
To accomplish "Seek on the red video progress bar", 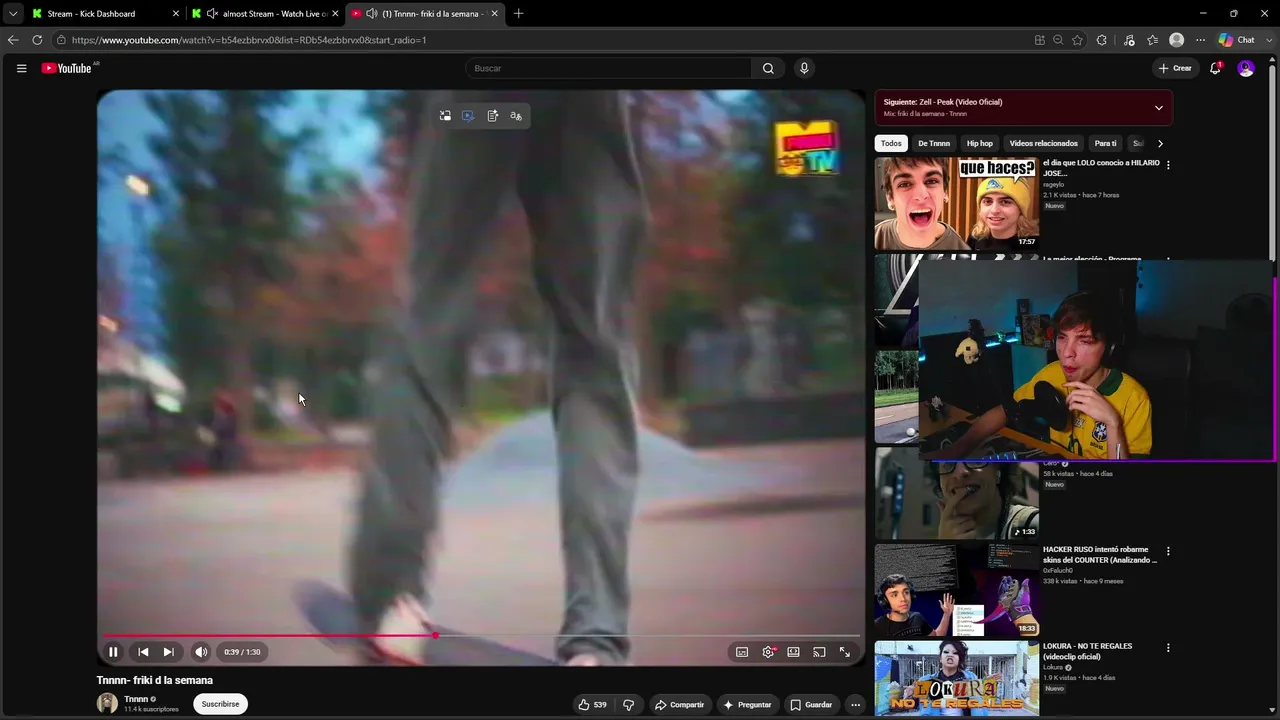I will [481, 635].
